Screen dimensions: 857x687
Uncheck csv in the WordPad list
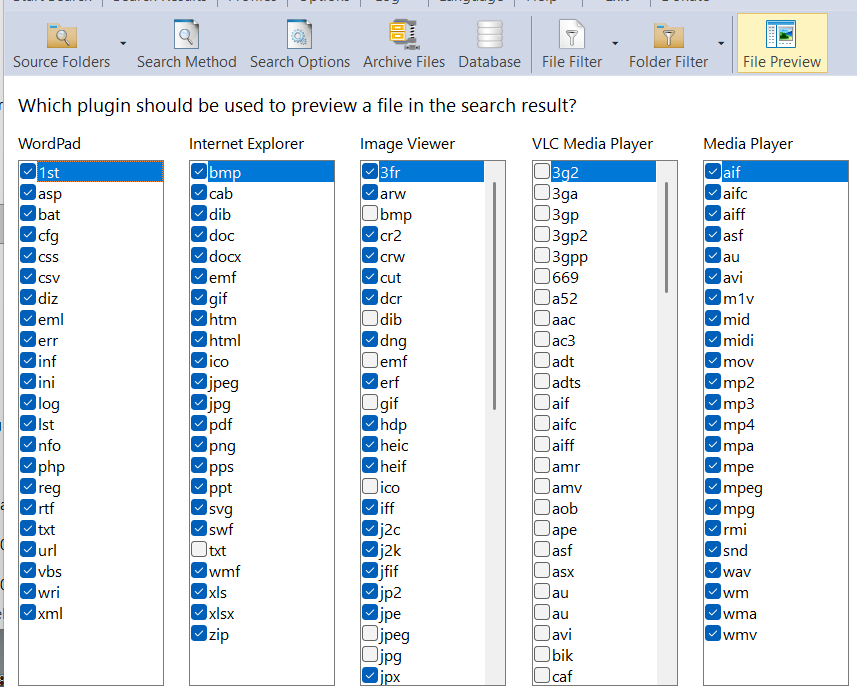(28, 277)
